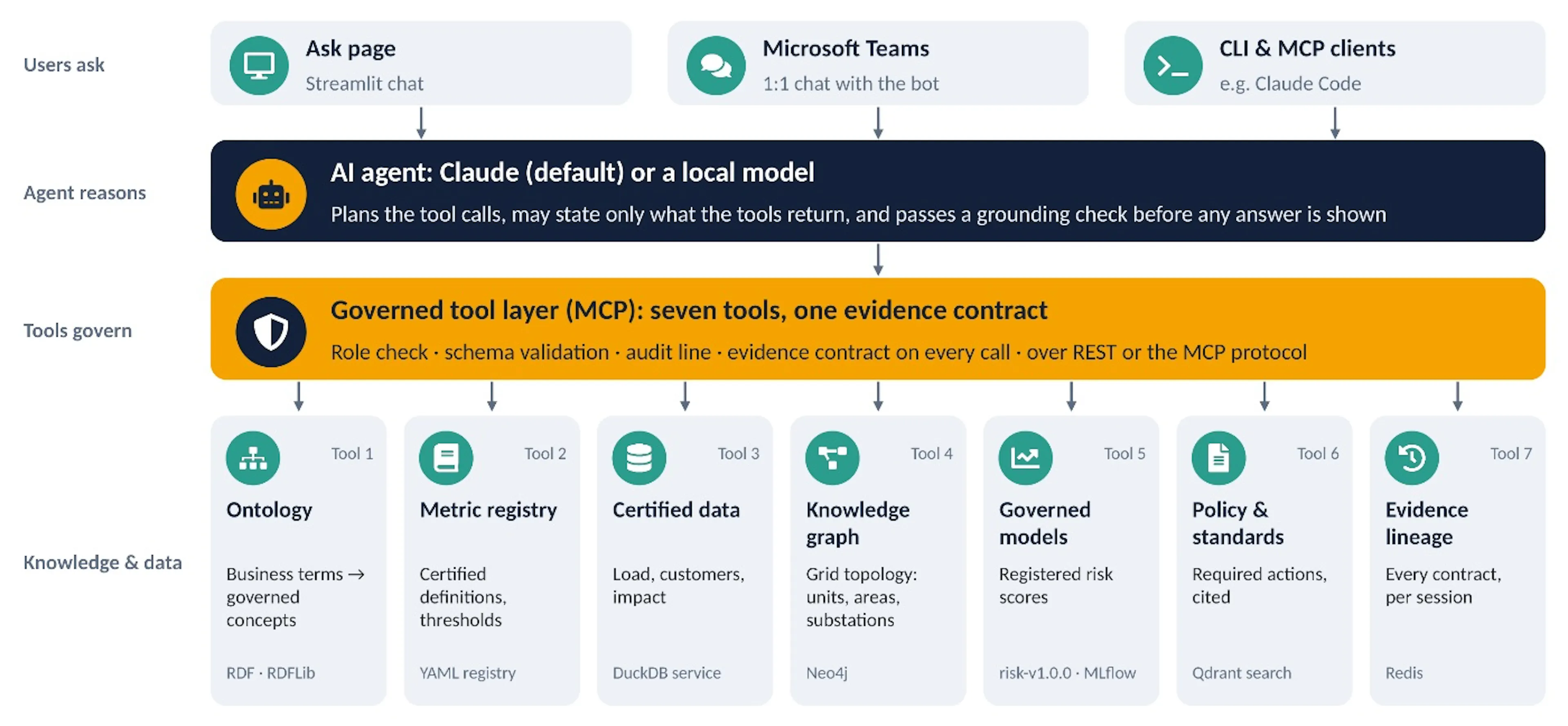Open the Tool 4 Knowledge graph card heading
The height and width of the screenshot is (726, 1568).
[x=857, y=523]
